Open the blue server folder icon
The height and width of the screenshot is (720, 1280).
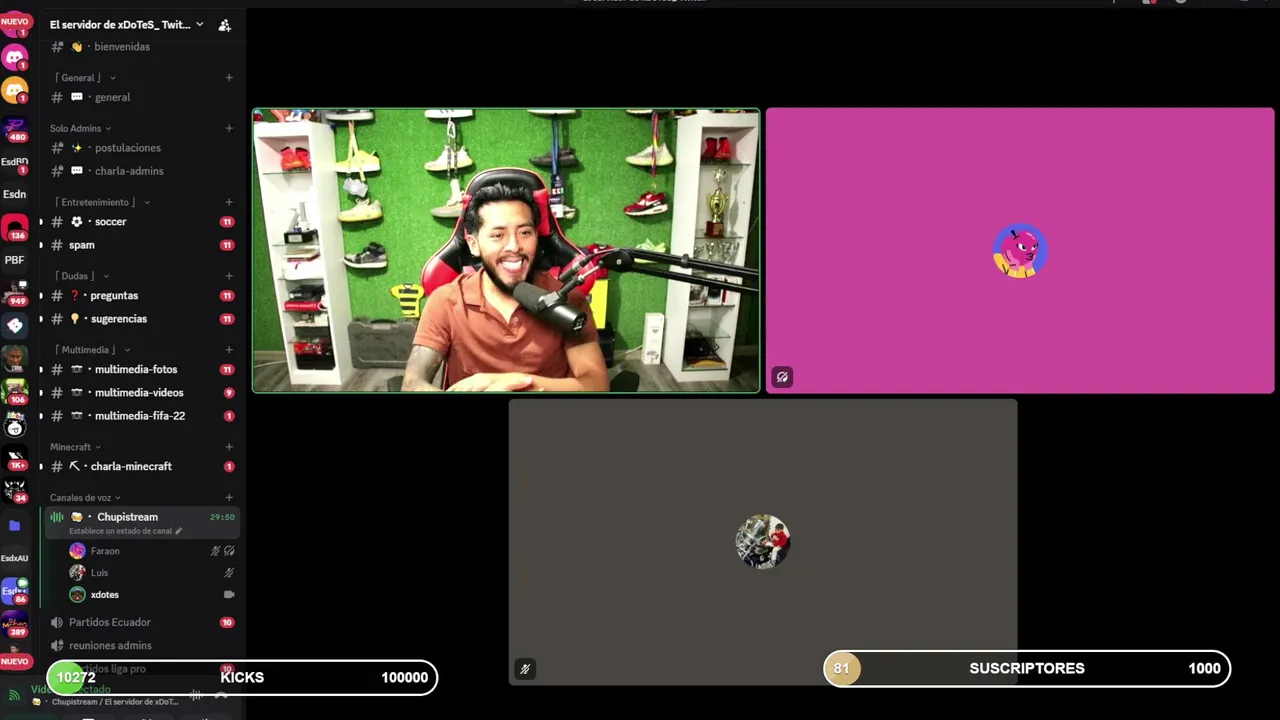(x=15, y=525)
